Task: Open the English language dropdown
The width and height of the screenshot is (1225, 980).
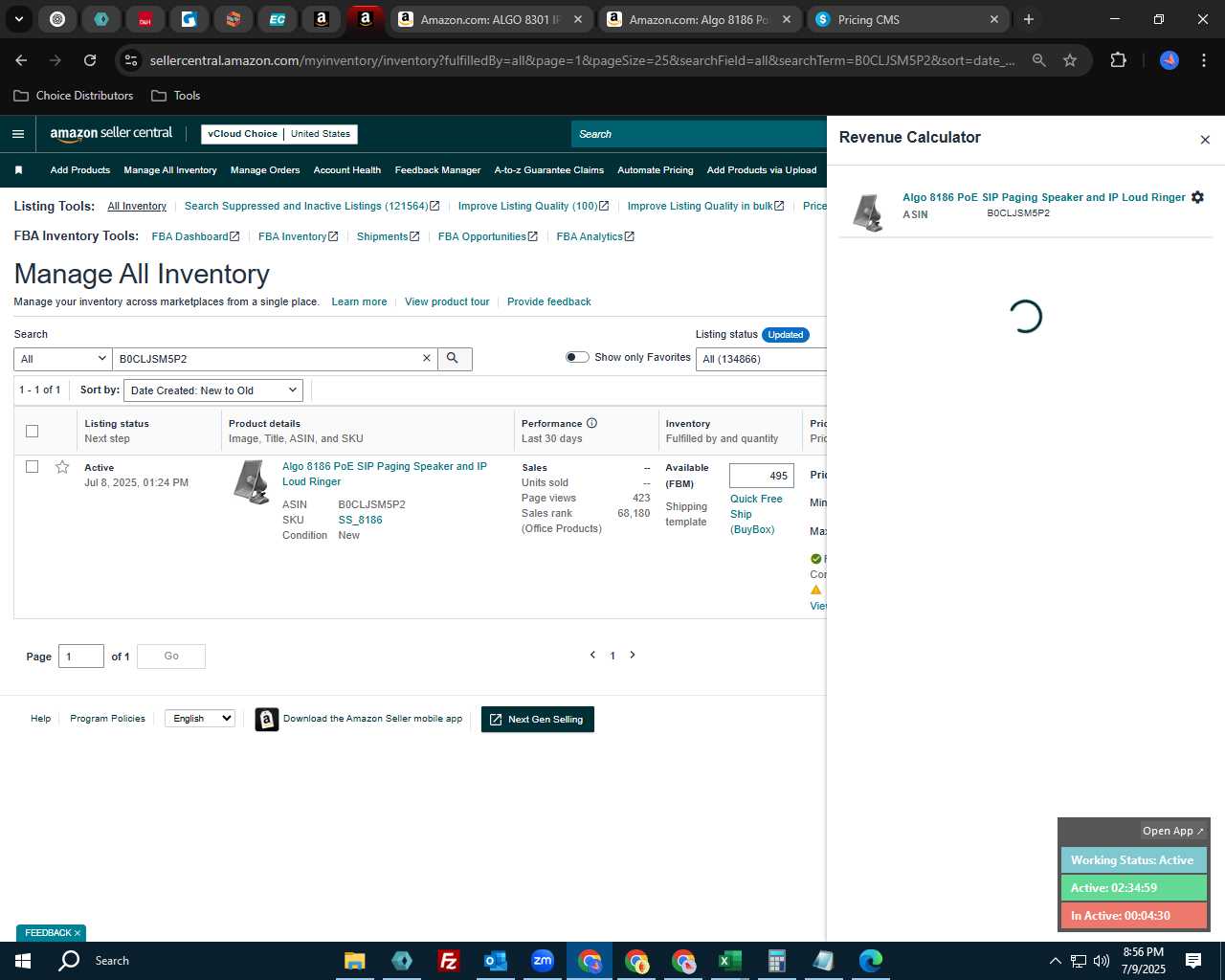Action: pyautogui.click(x=200, y=718)
